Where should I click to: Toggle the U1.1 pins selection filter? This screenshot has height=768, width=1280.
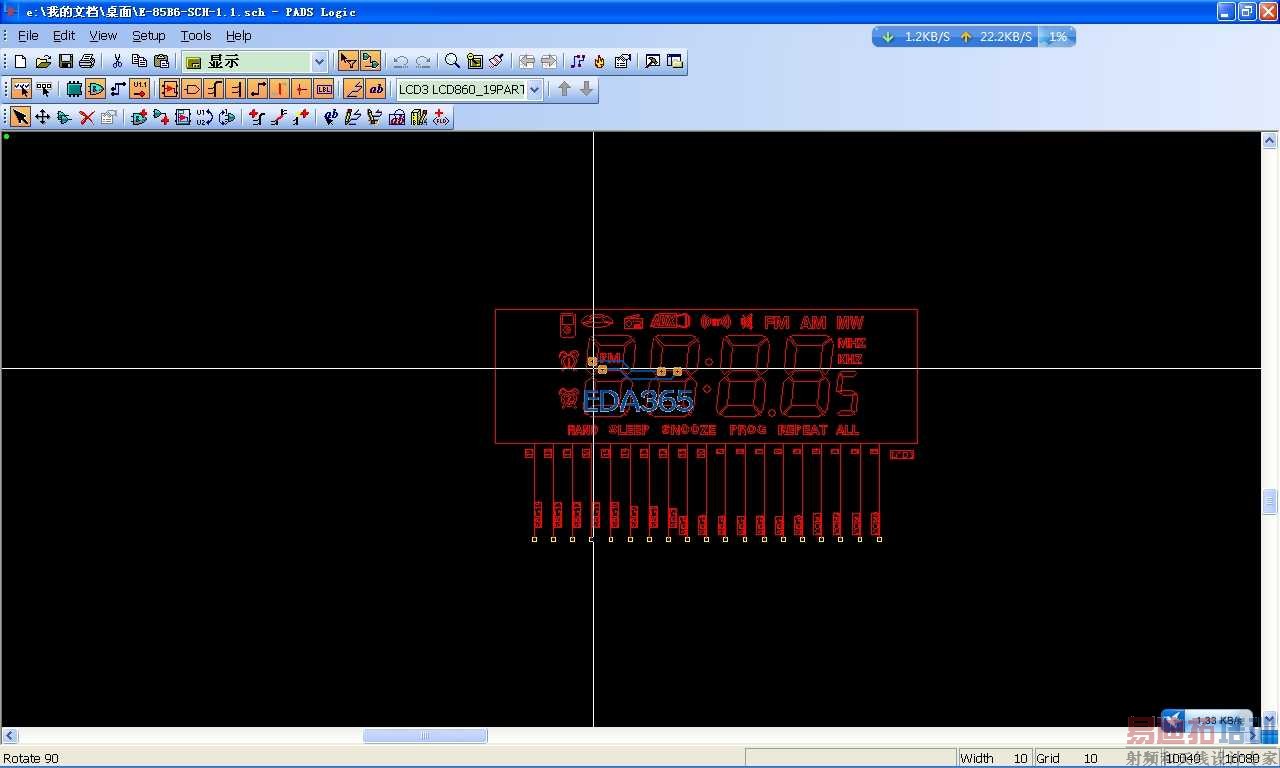[x=140, y=89]
